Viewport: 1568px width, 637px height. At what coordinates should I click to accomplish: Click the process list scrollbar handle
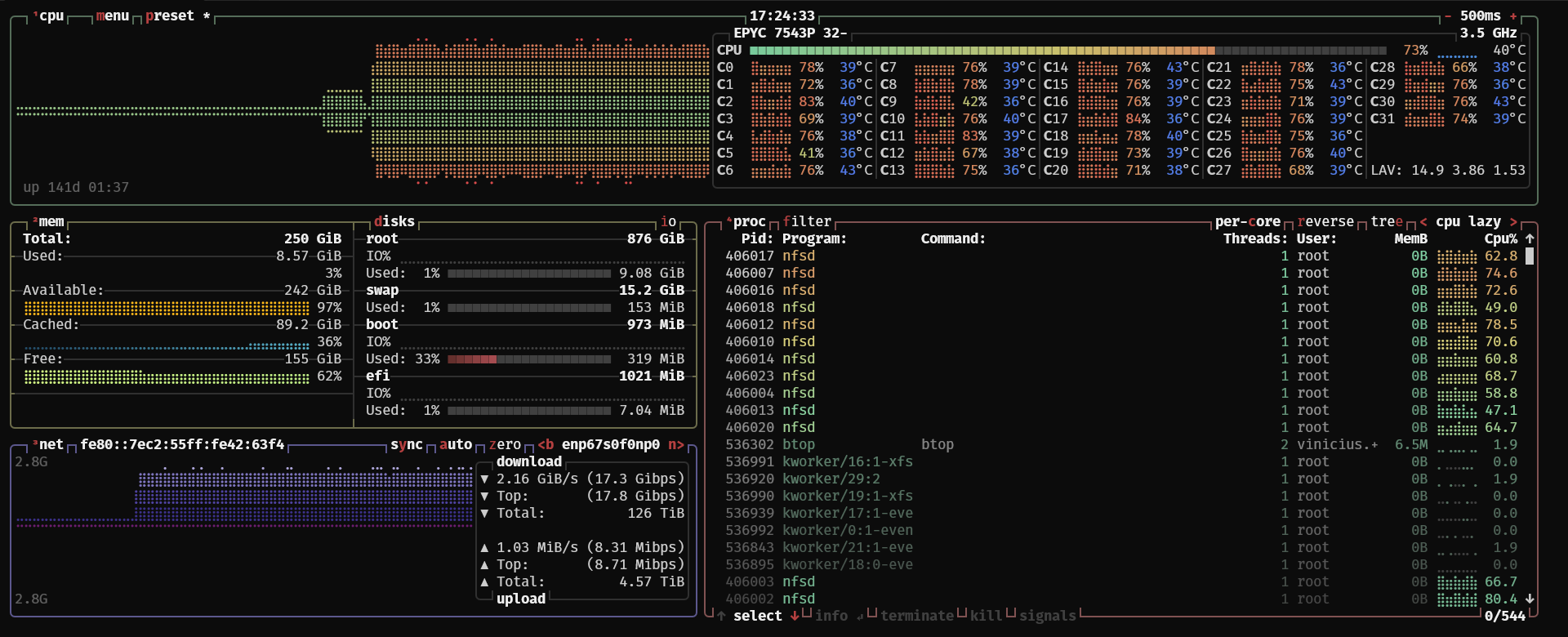1530,256
